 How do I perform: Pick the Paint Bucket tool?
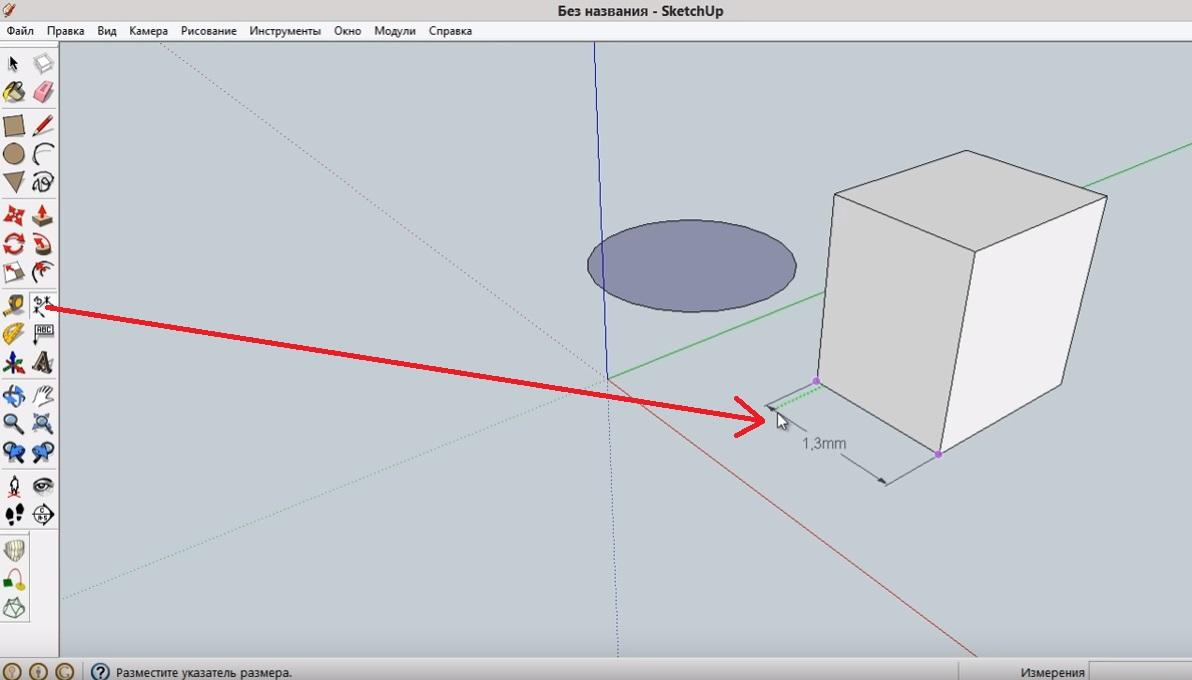(x=14, y=93)
